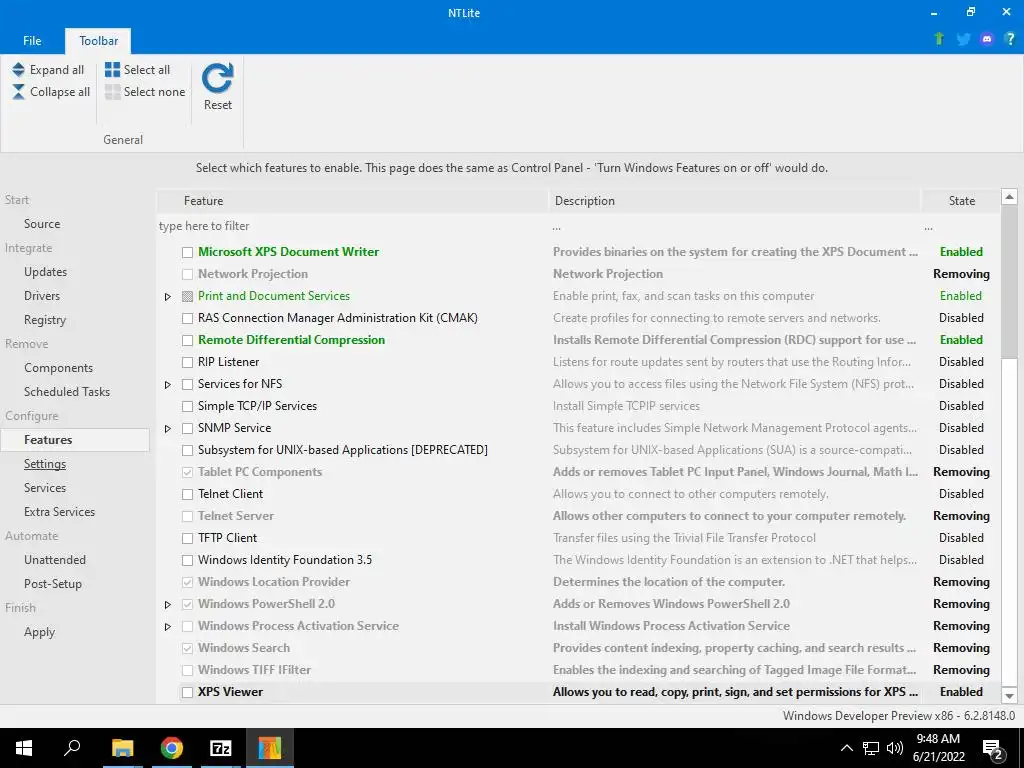Launch Chrome from the taskbar
This screenshot has width=1024, height=768.
[x=172, y=748]
